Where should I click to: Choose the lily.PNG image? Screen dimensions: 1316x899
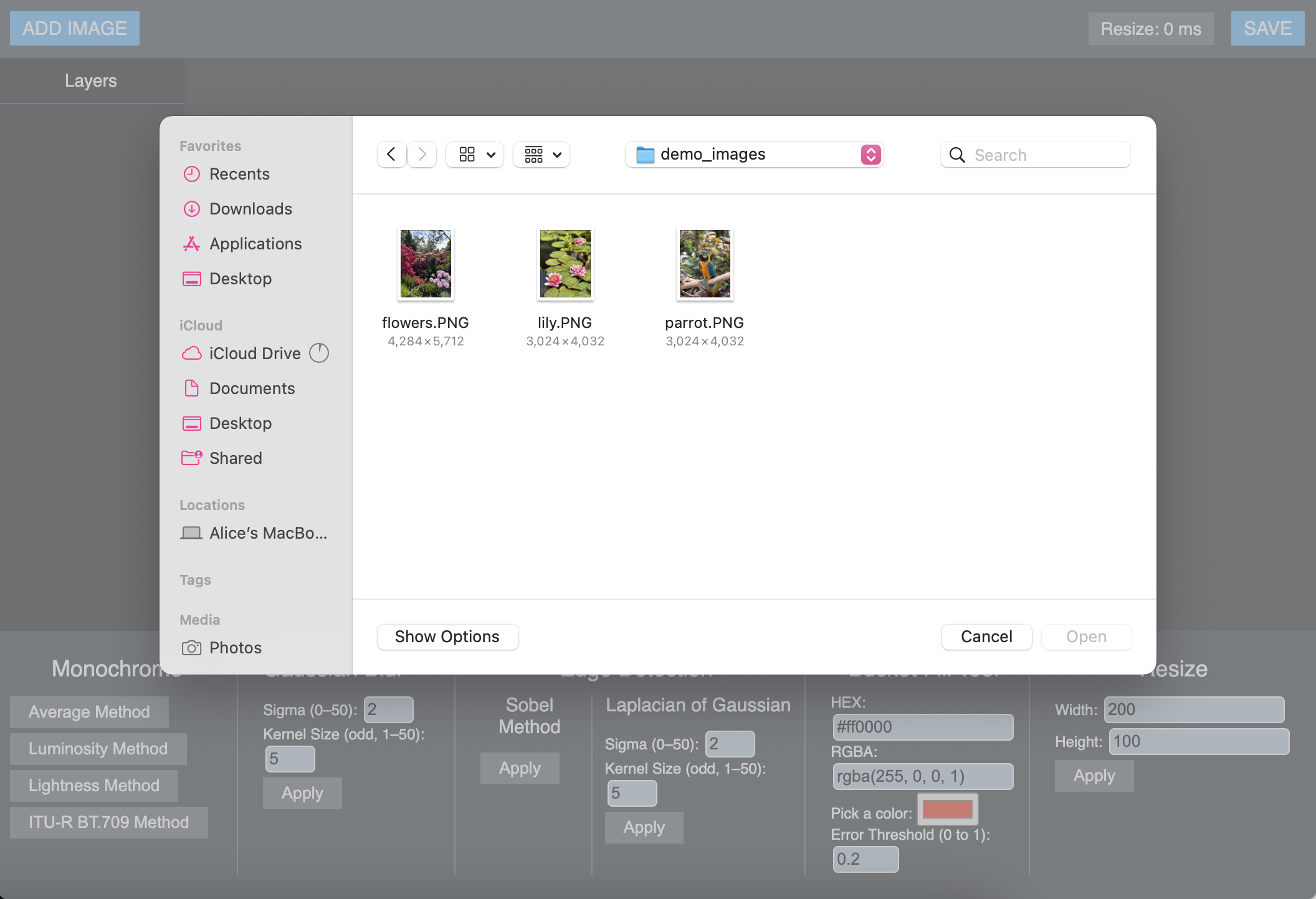click(565, 264)
